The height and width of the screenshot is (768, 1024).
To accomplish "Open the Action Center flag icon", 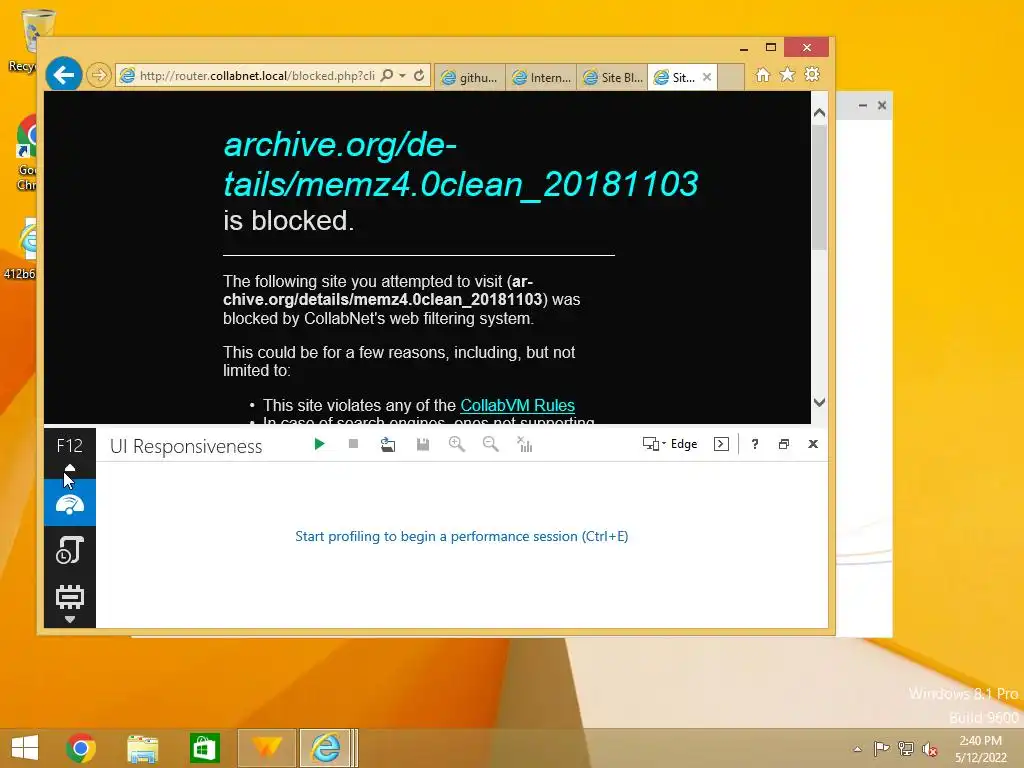I will pos(881,748).
